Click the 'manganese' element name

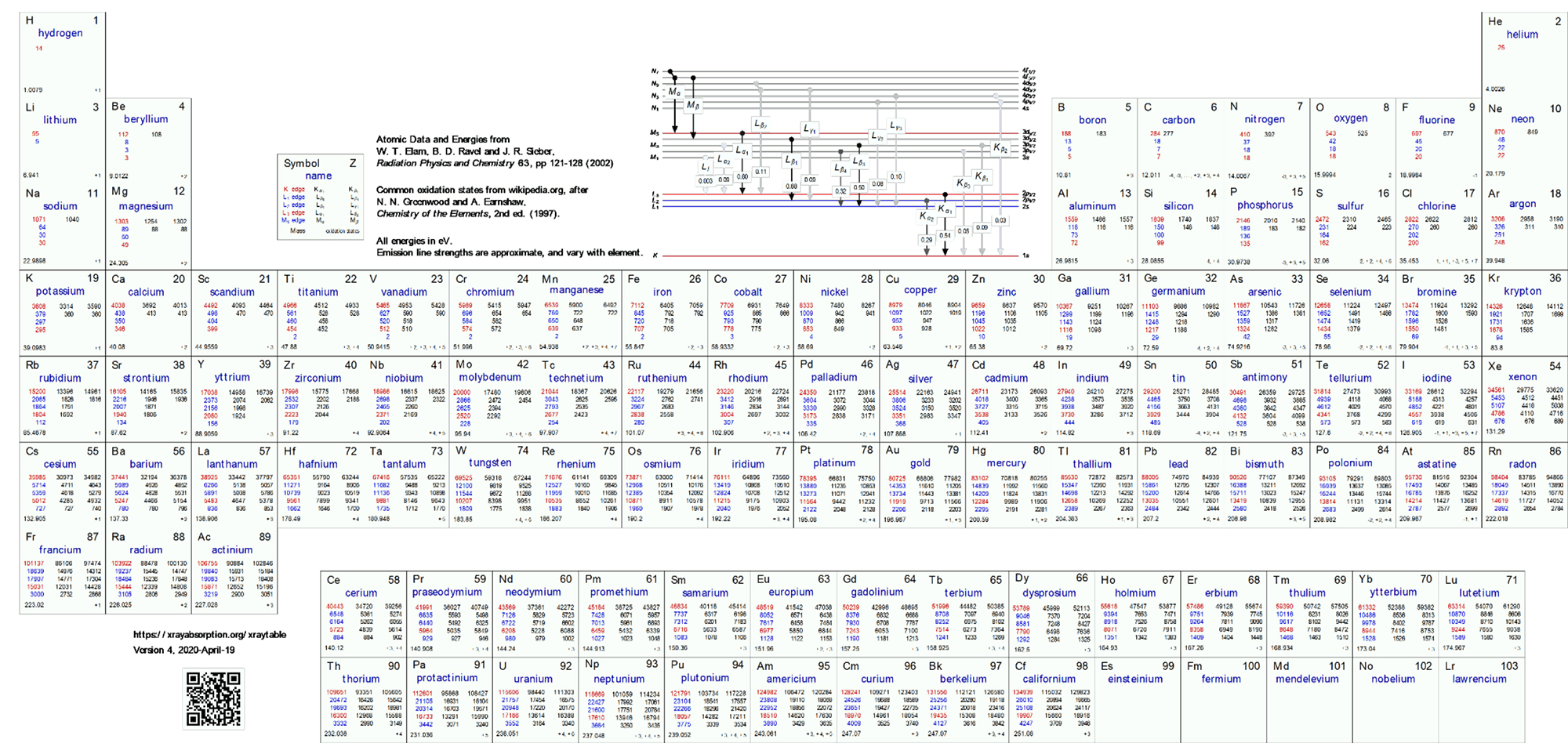pos(576,290)
